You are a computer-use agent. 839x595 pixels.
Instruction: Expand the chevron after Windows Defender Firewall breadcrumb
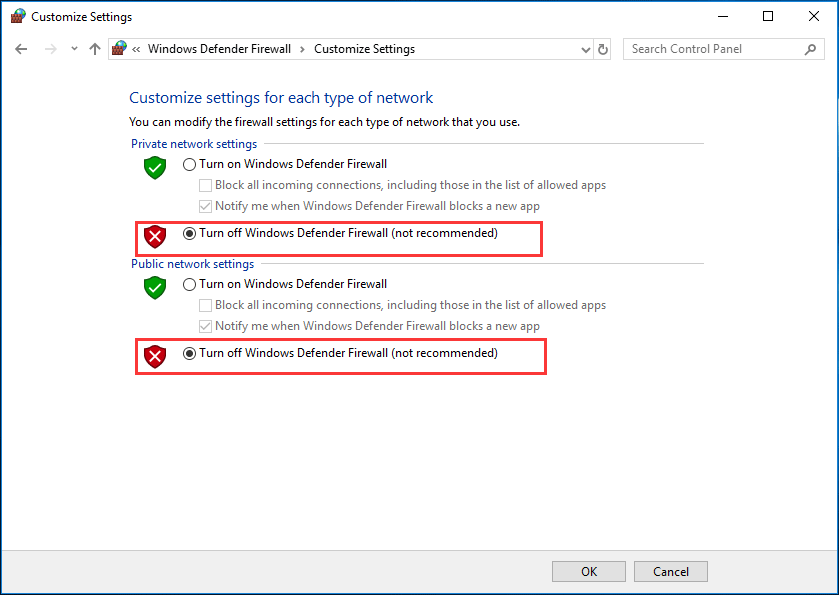303,49
